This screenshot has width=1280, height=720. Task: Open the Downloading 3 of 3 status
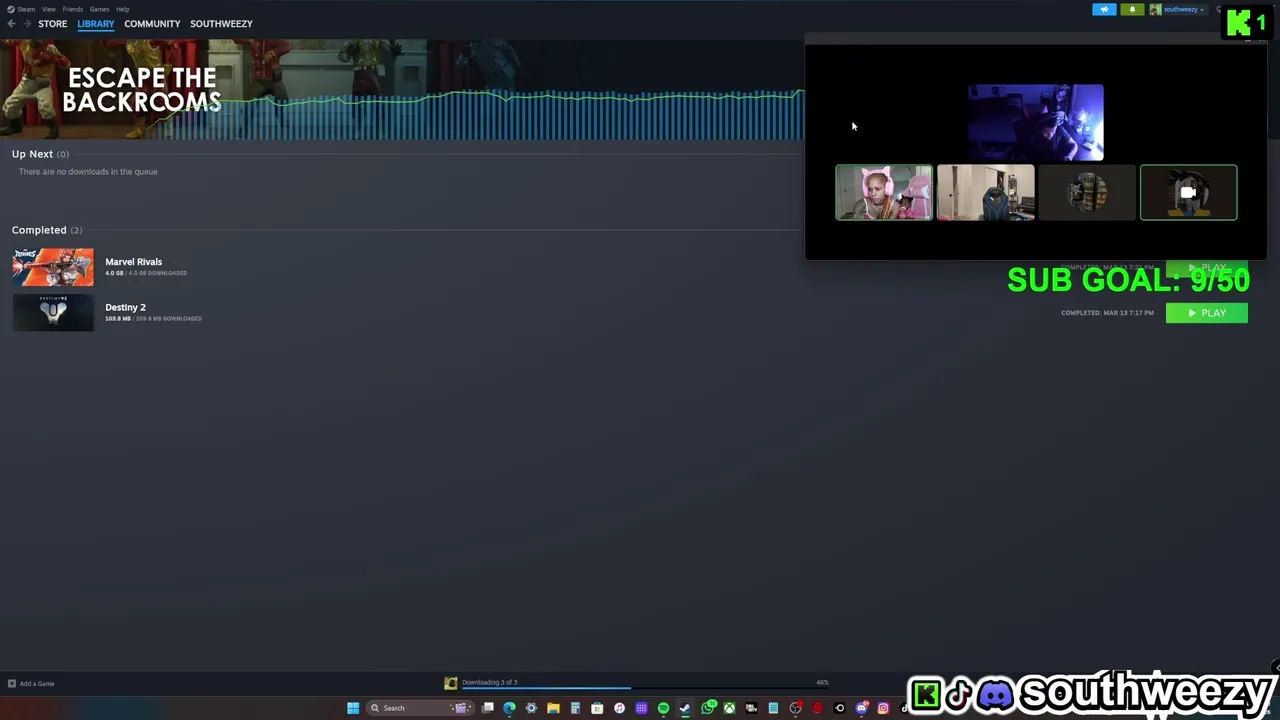(489, 682)
